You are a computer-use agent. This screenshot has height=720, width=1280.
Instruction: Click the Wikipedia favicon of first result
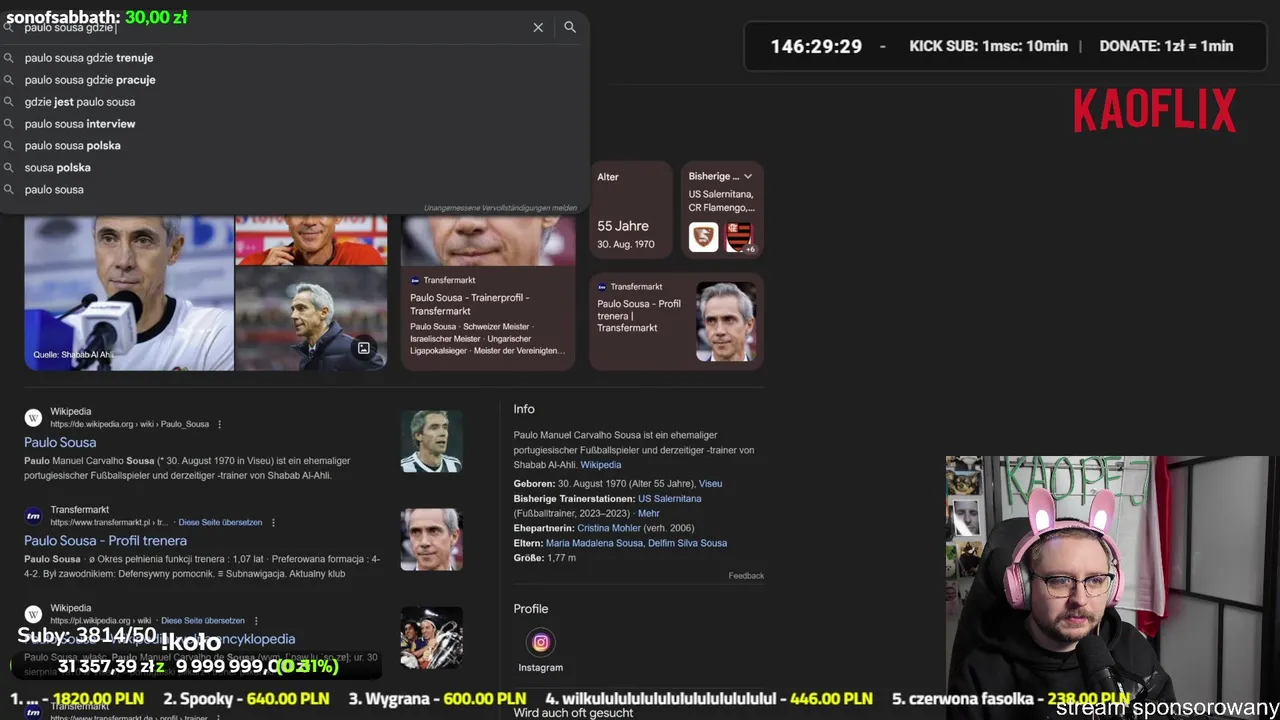(x=33, y=418)
